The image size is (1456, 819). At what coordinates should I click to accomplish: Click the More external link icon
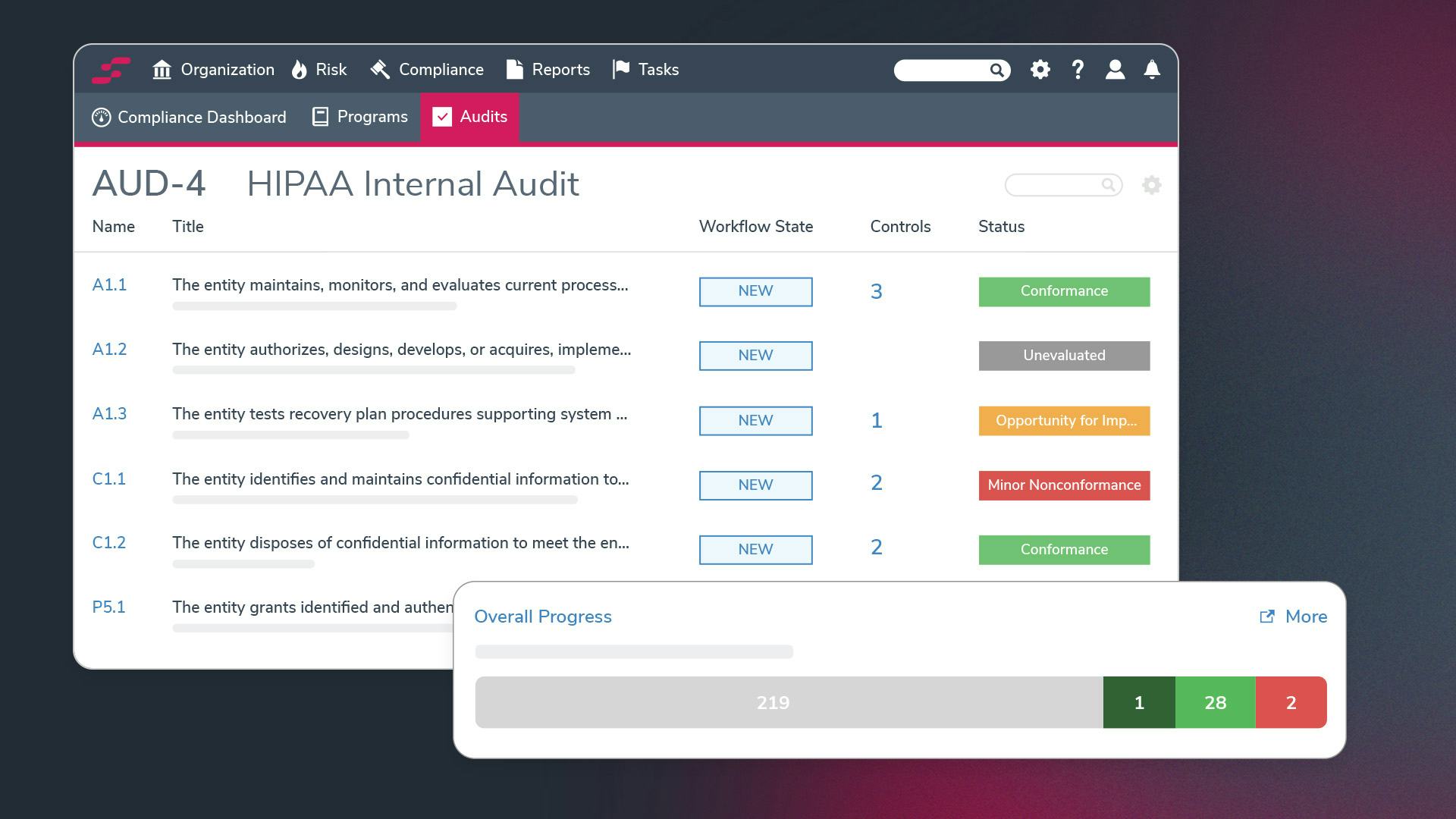[x=1266, y=617]
